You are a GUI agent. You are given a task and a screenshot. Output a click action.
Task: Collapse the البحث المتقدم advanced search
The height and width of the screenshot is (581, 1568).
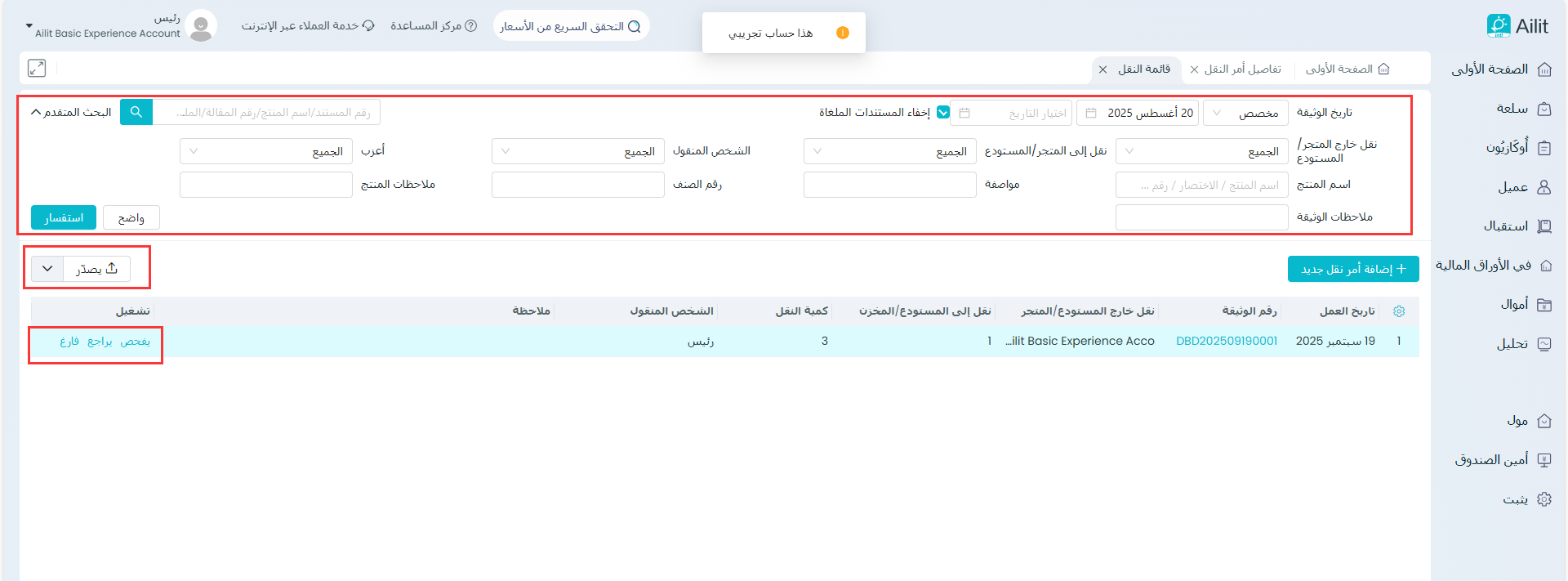(71, 112)
